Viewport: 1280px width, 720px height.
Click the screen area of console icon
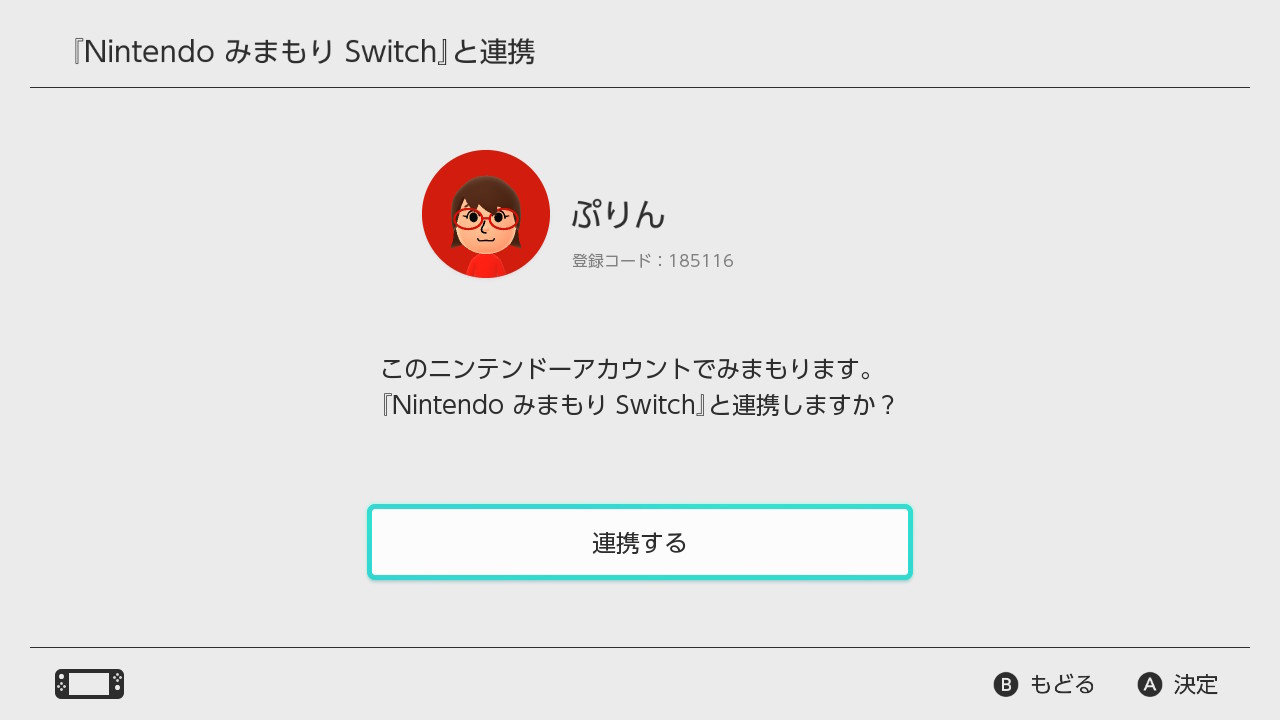(89, 684)
